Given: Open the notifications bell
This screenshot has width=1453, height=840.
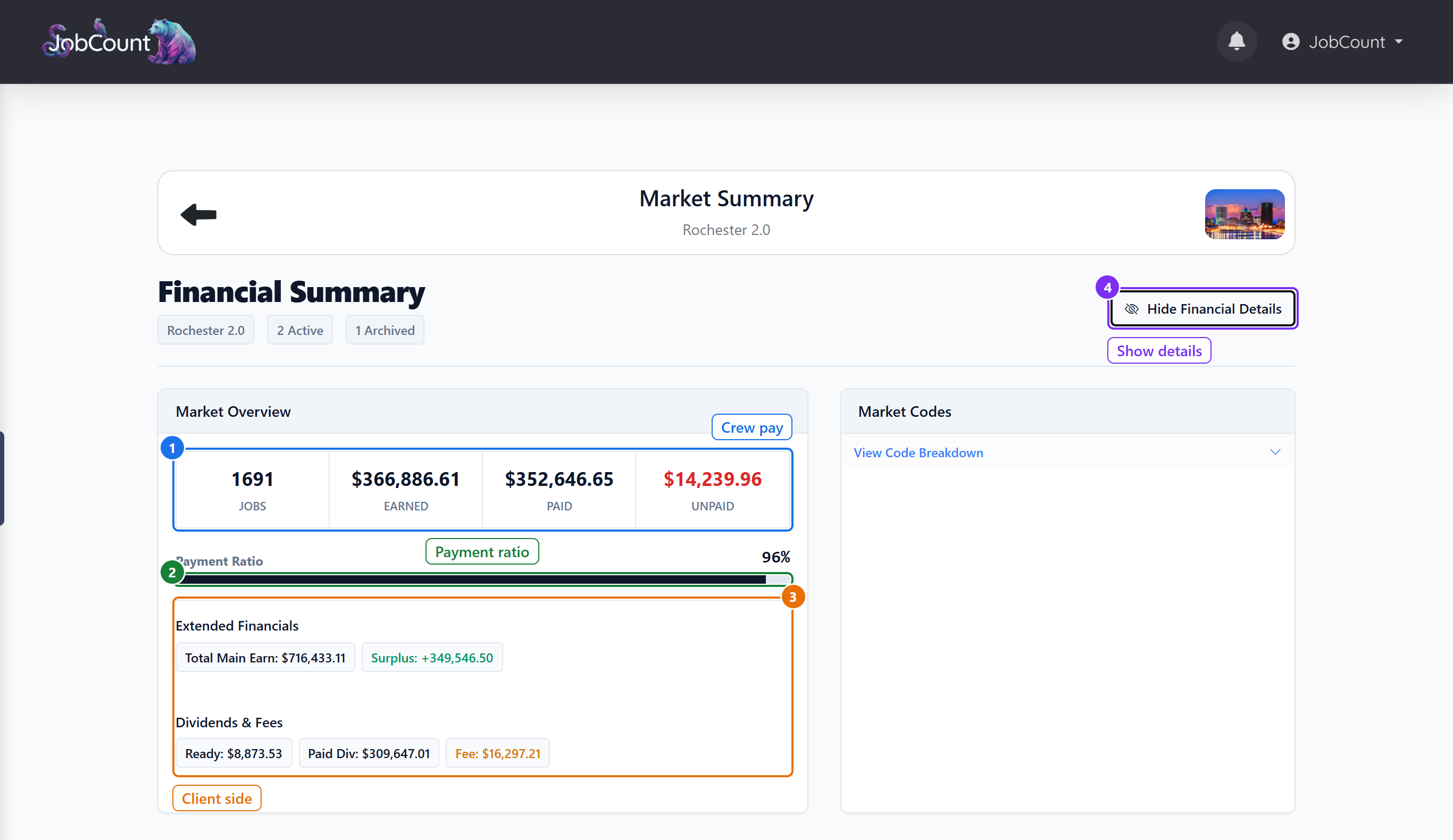Looking at the screenshot, I should pyautogui.click(x=1236, y=41).
